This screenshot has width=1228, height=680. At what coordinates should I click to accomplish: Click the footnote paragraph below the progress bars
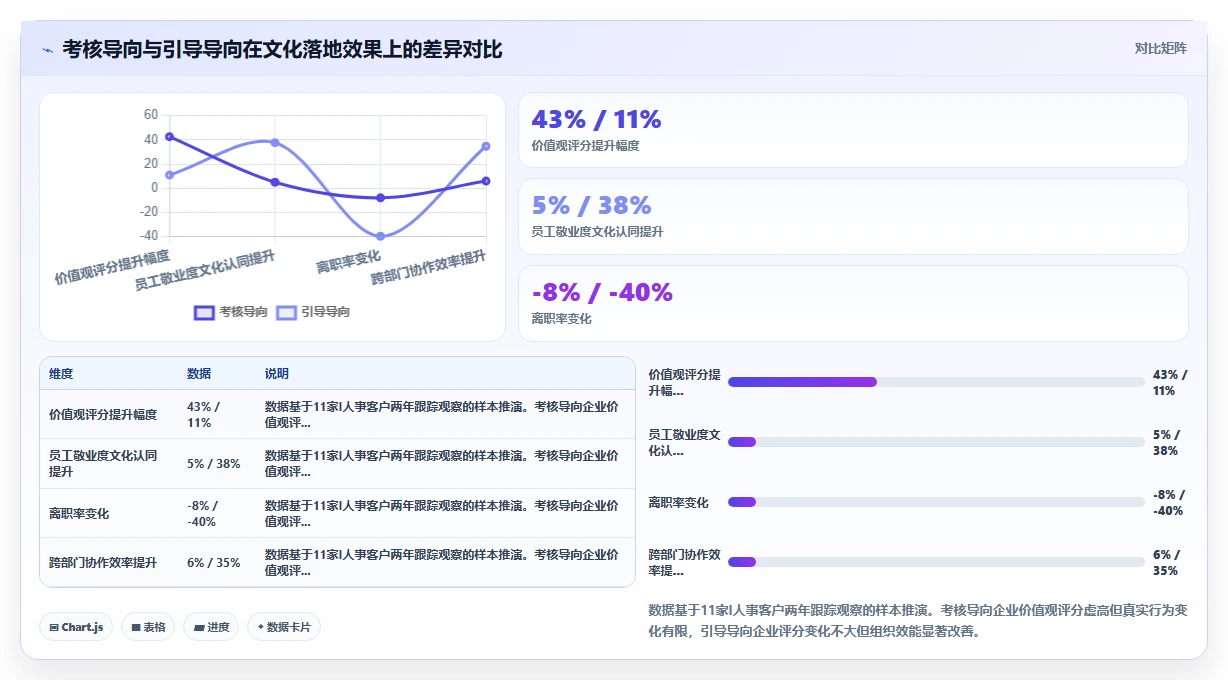[920, 620]
